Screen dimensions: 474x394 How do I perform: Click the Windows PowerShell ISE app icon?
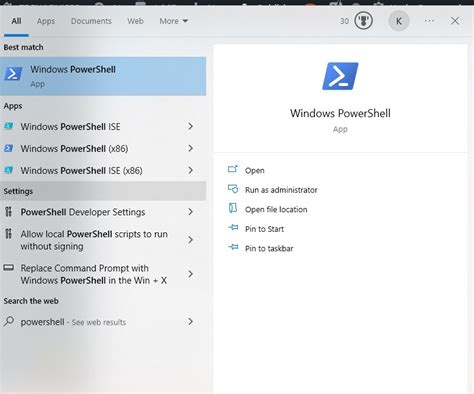(x=9, y=126)
